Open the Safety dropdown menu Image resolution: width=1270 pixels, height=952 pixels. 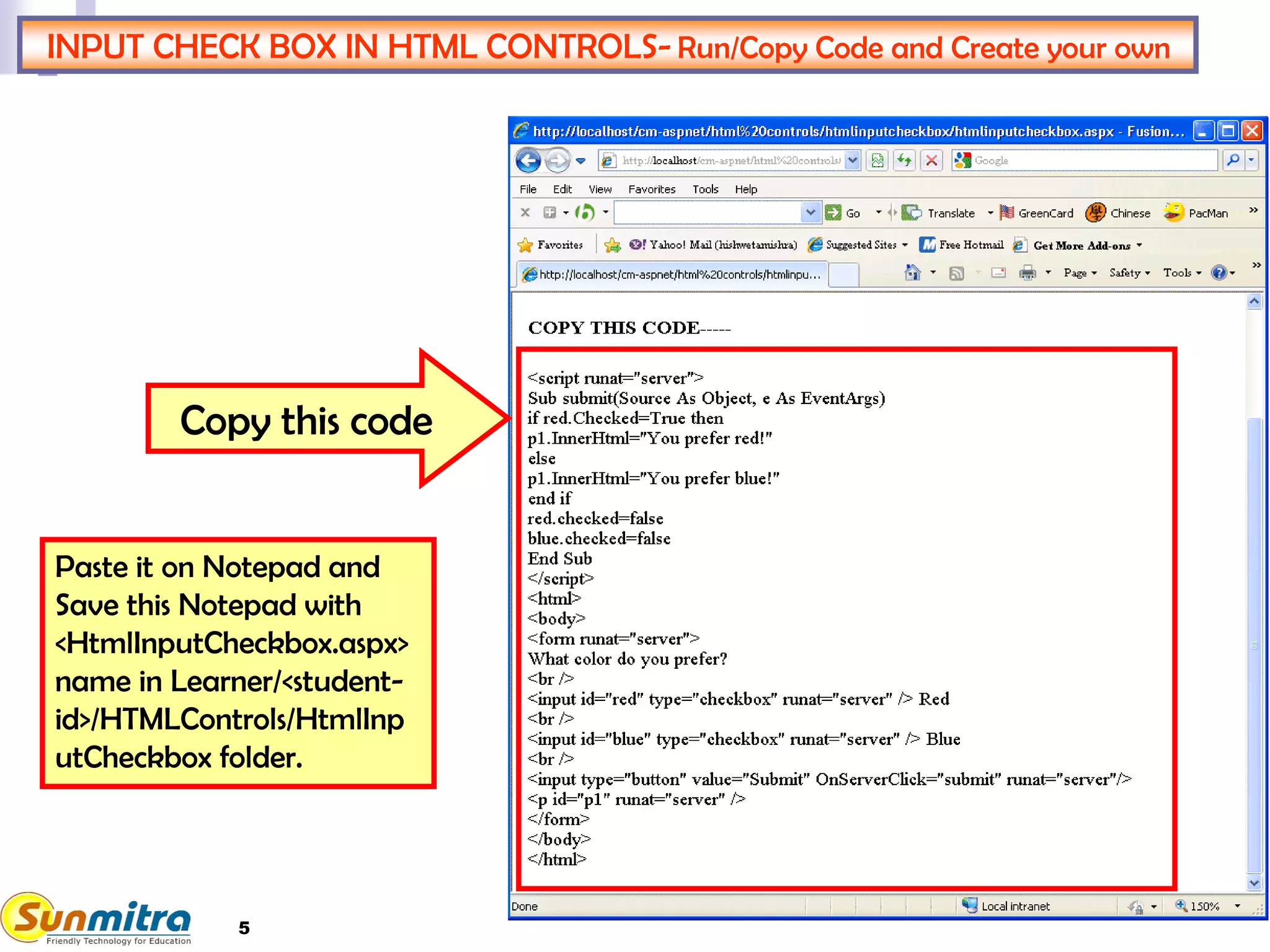(1129, 273)
